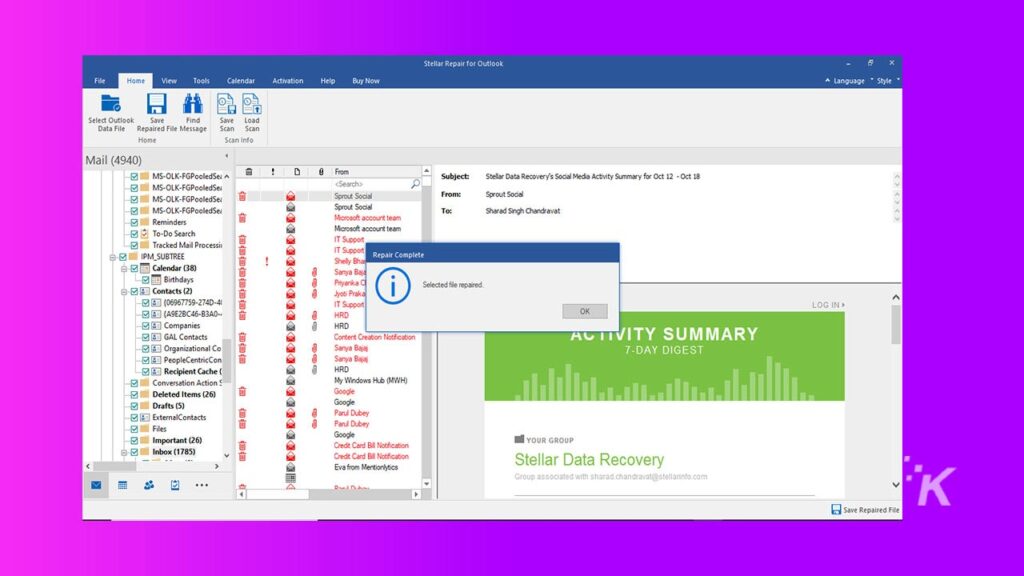The width and height of the screenshot is (1024, 576).
Task: Open the Calendar ribbon tab
Action: pyautogui.click(x=240, y=81)
